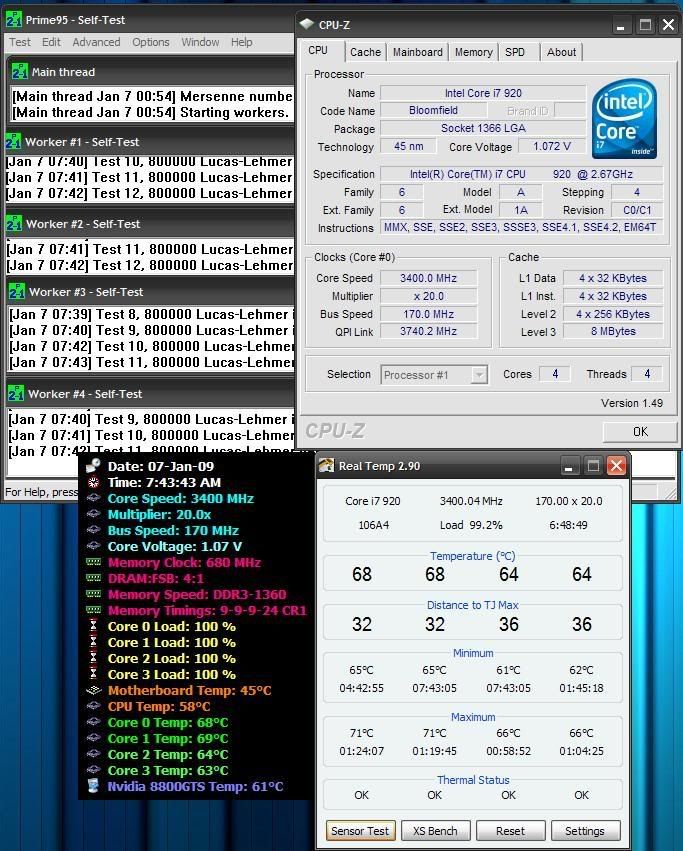Click the icon beside Core Voltage: 1.07 V
Screen dimensions: 683x851
[94, 546]
